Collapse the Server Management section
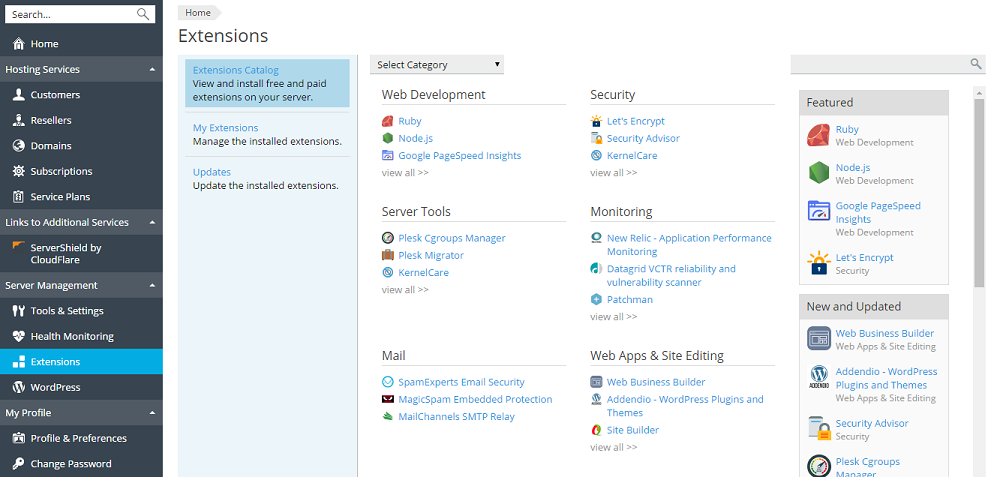The width and height of the screenshot is (997, 477). tap(152, 286)
